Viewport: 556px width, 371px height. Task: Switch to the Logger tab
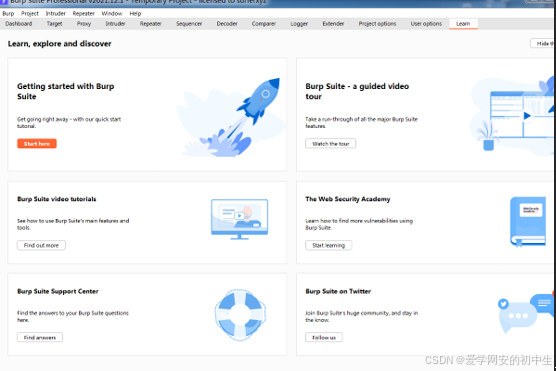pyautogui.click(x=299, y=24)
